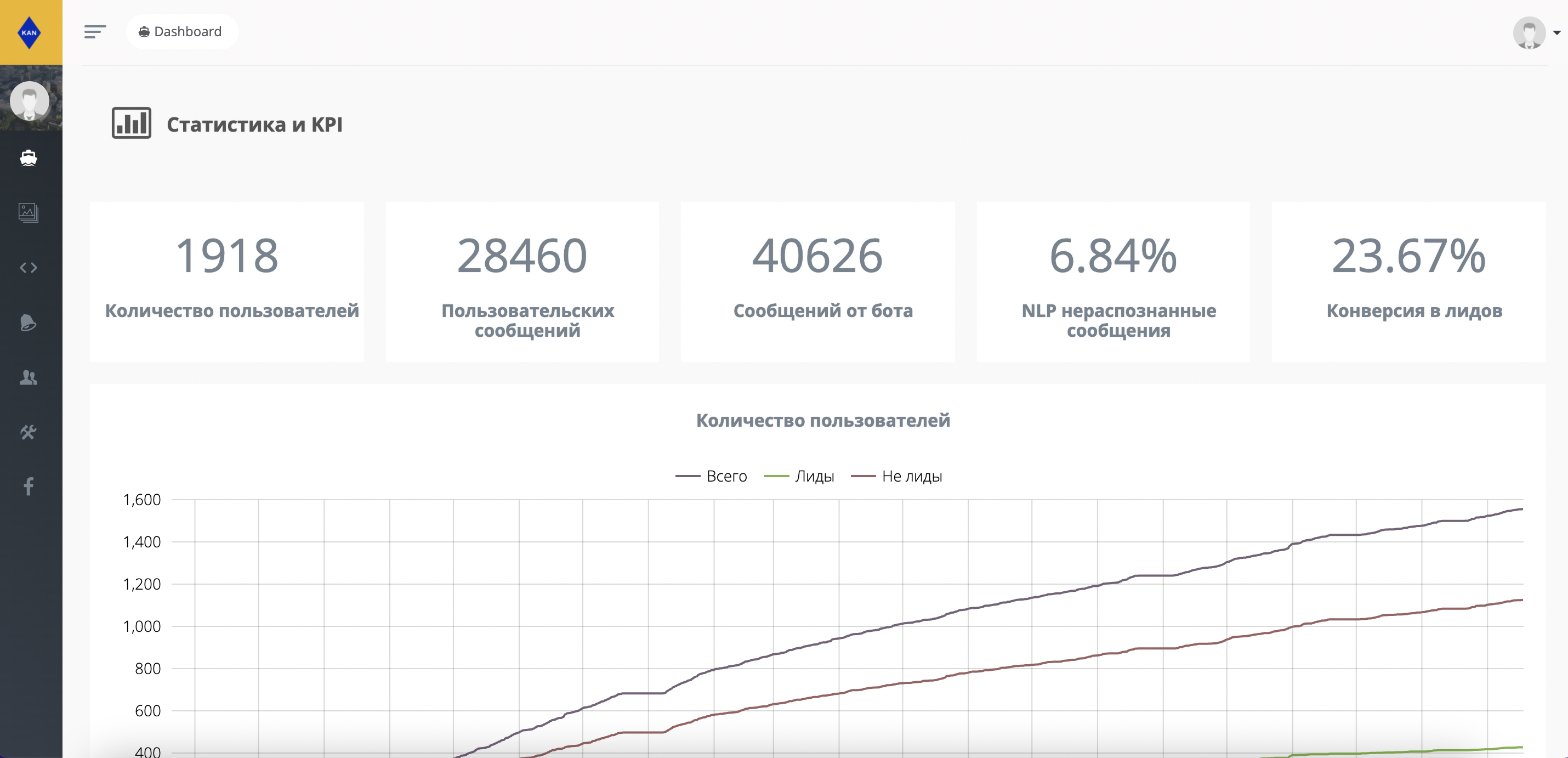Toggle the Всего series in chart legend
The image size is (1568, 758).
[x=711, y=476]
